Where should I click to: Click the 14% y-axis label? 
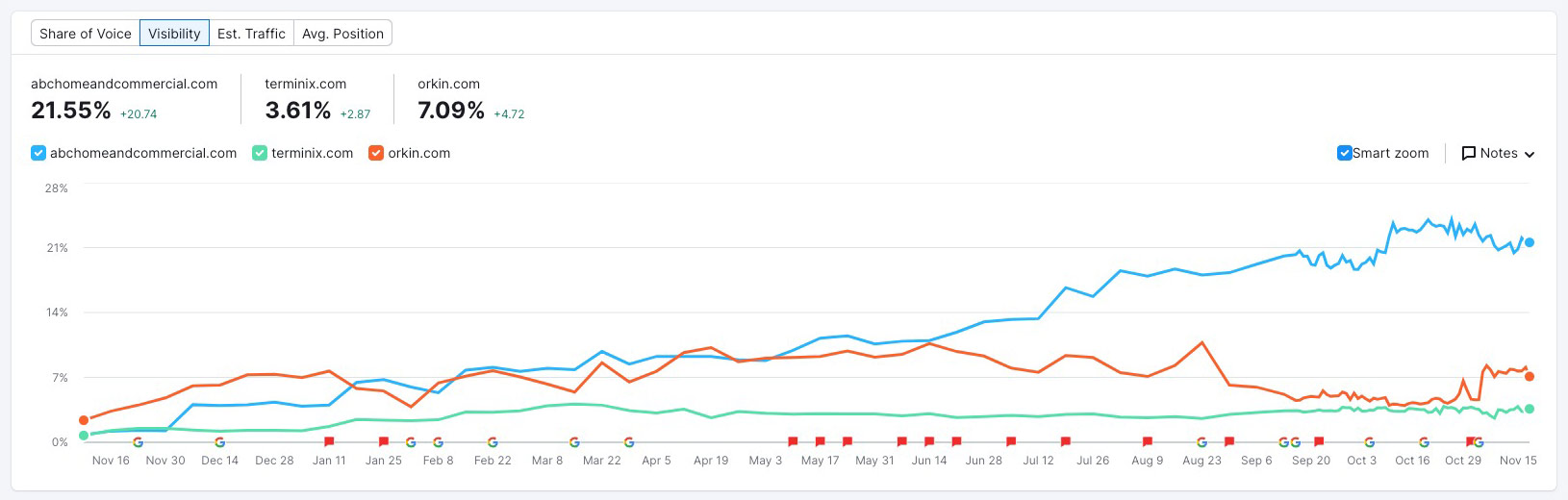57,312
